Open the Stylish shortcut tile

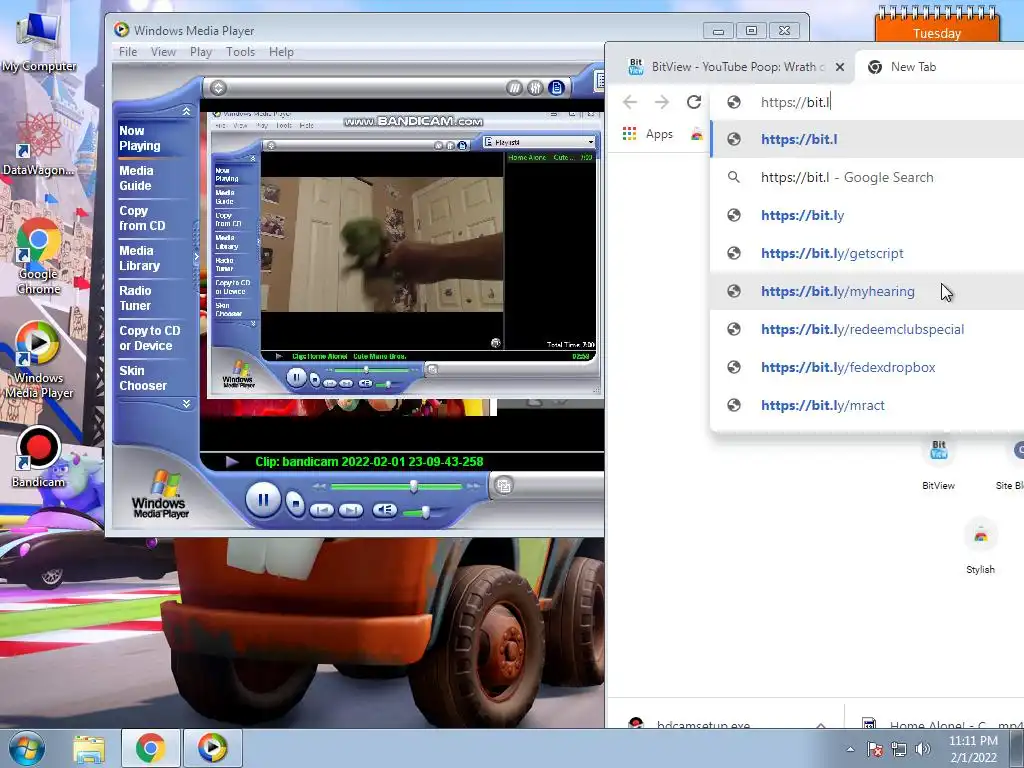click(x=980, y=547)
